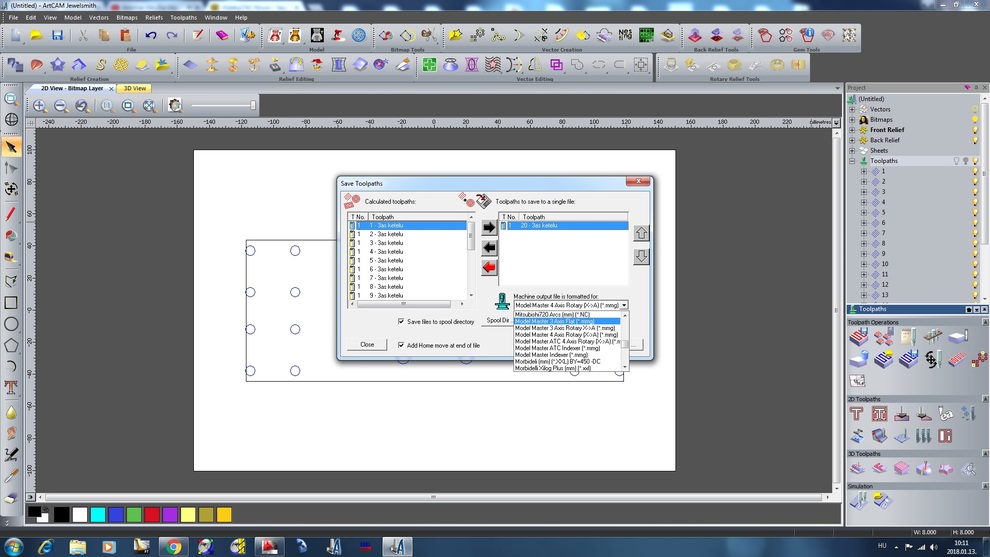Screen dimensions: 990x557
Task: Select the red color swatch
Action: 152,515
